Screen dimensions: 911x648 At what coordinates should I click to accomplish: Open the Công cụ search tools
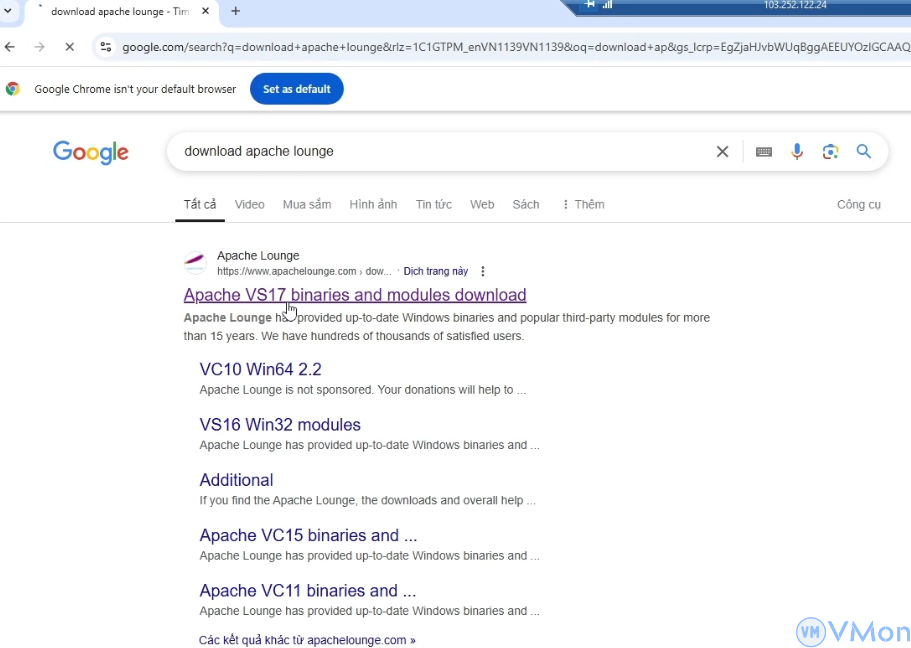858,204
